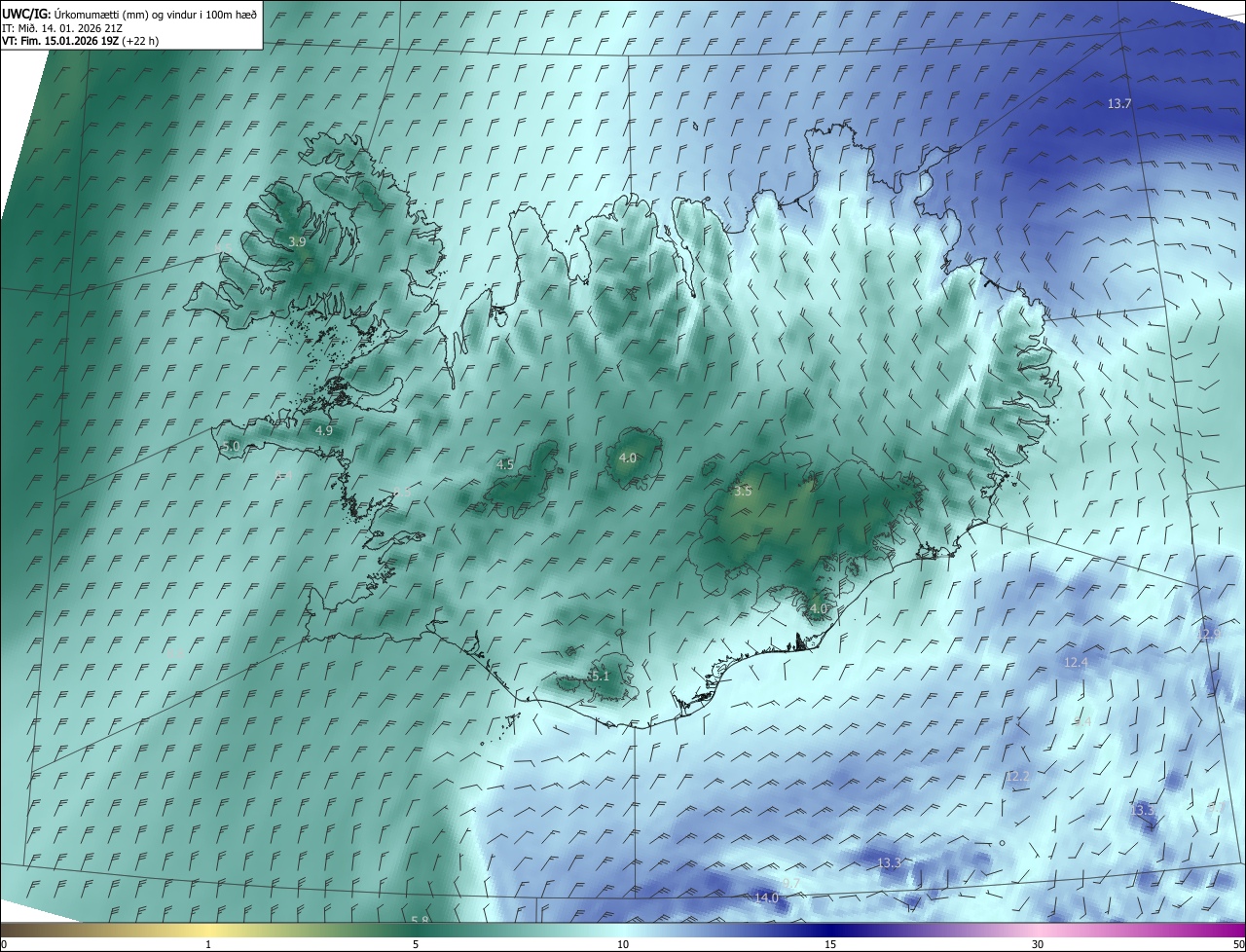Click the 5.1 value label
Image resolution: width=1246 pixels, height=952 pixels.
pyautogui.click(x=600, y=677)
